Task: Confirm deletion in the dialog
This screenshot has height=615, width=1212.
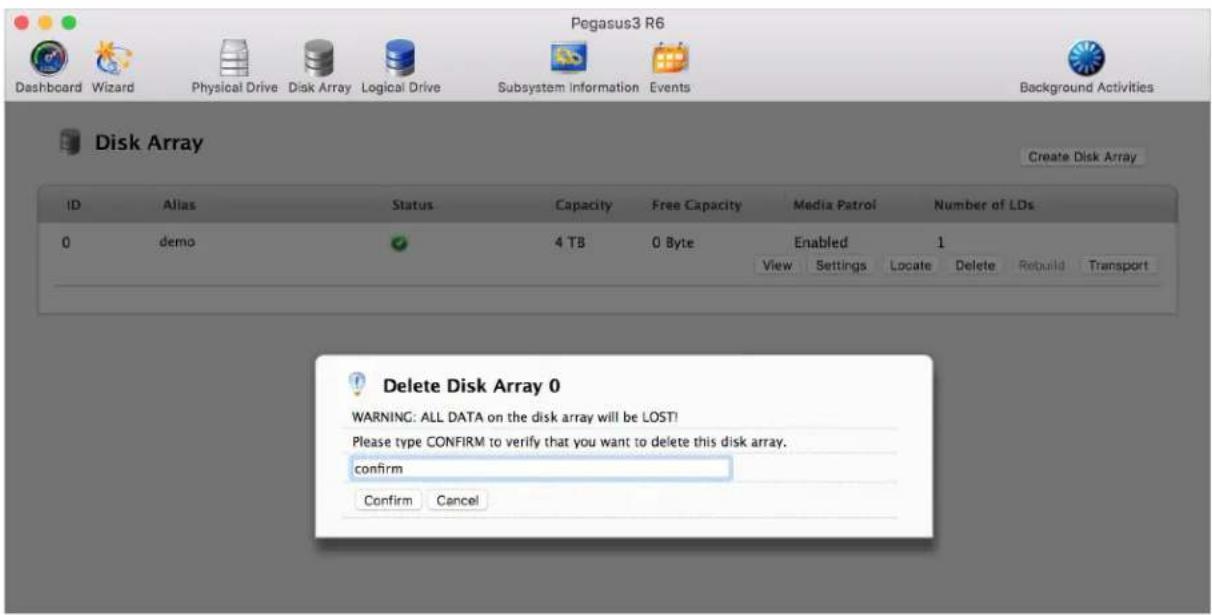Action: [387, 500]
